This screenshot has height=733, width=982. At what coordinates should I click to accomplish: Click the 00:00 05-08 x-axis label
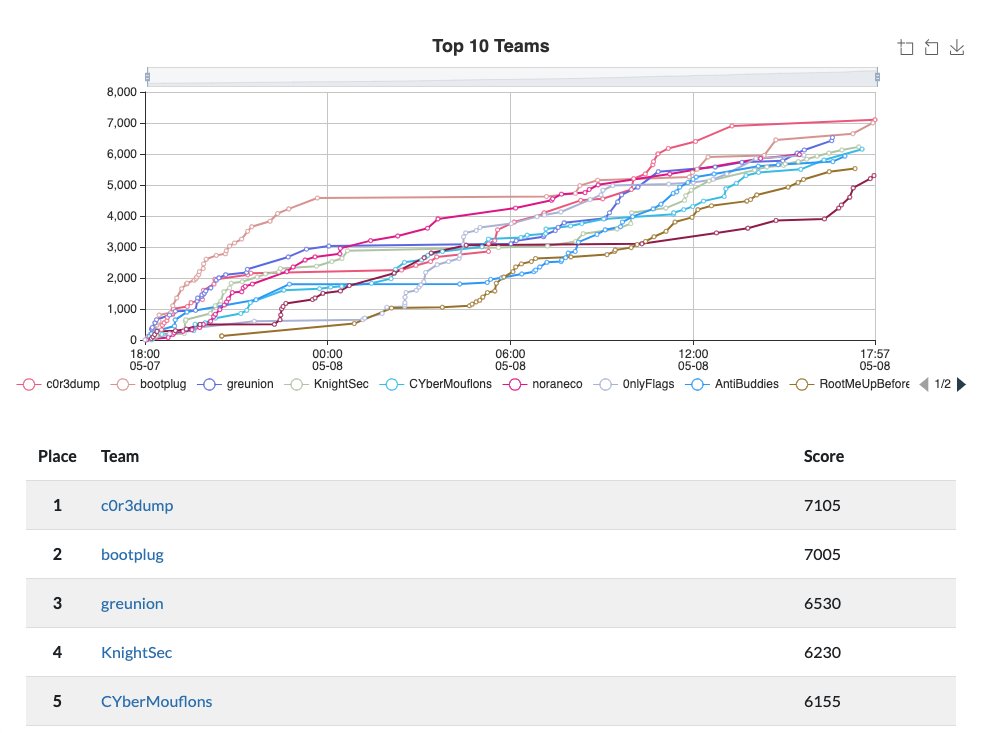[x=327, y=360]
